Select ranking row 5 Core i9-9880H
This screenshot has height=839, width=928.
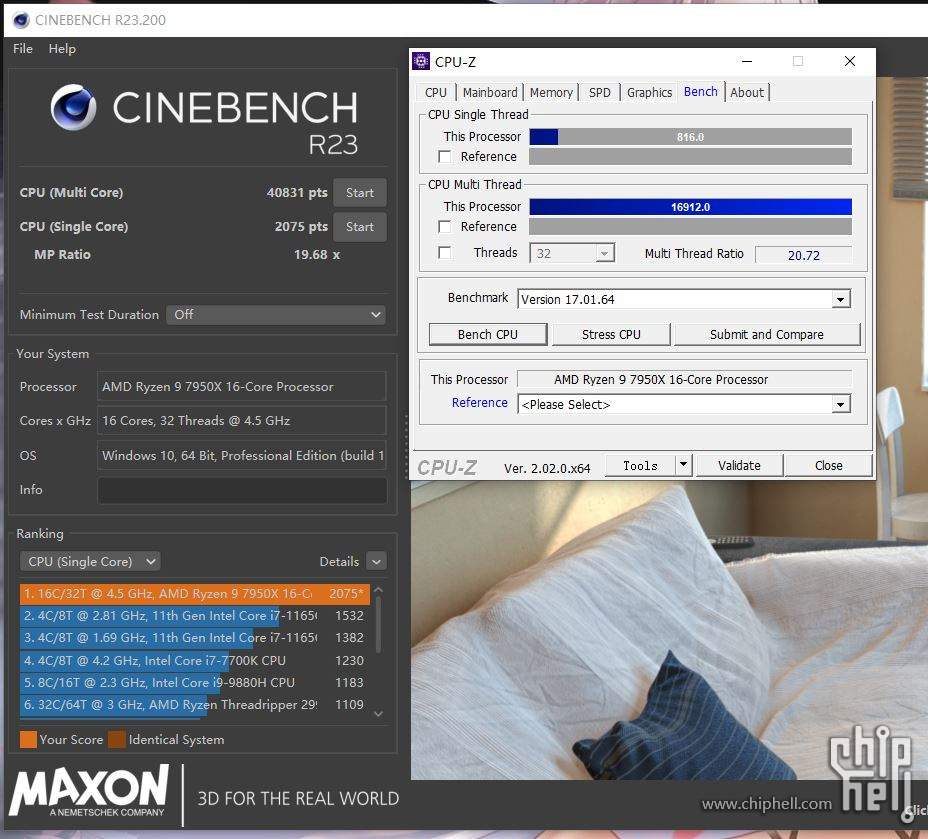[195, 682]
